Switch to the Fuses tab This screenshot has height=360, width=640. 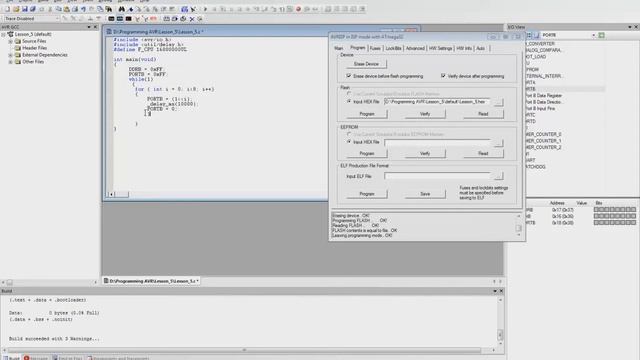point(375,48)
